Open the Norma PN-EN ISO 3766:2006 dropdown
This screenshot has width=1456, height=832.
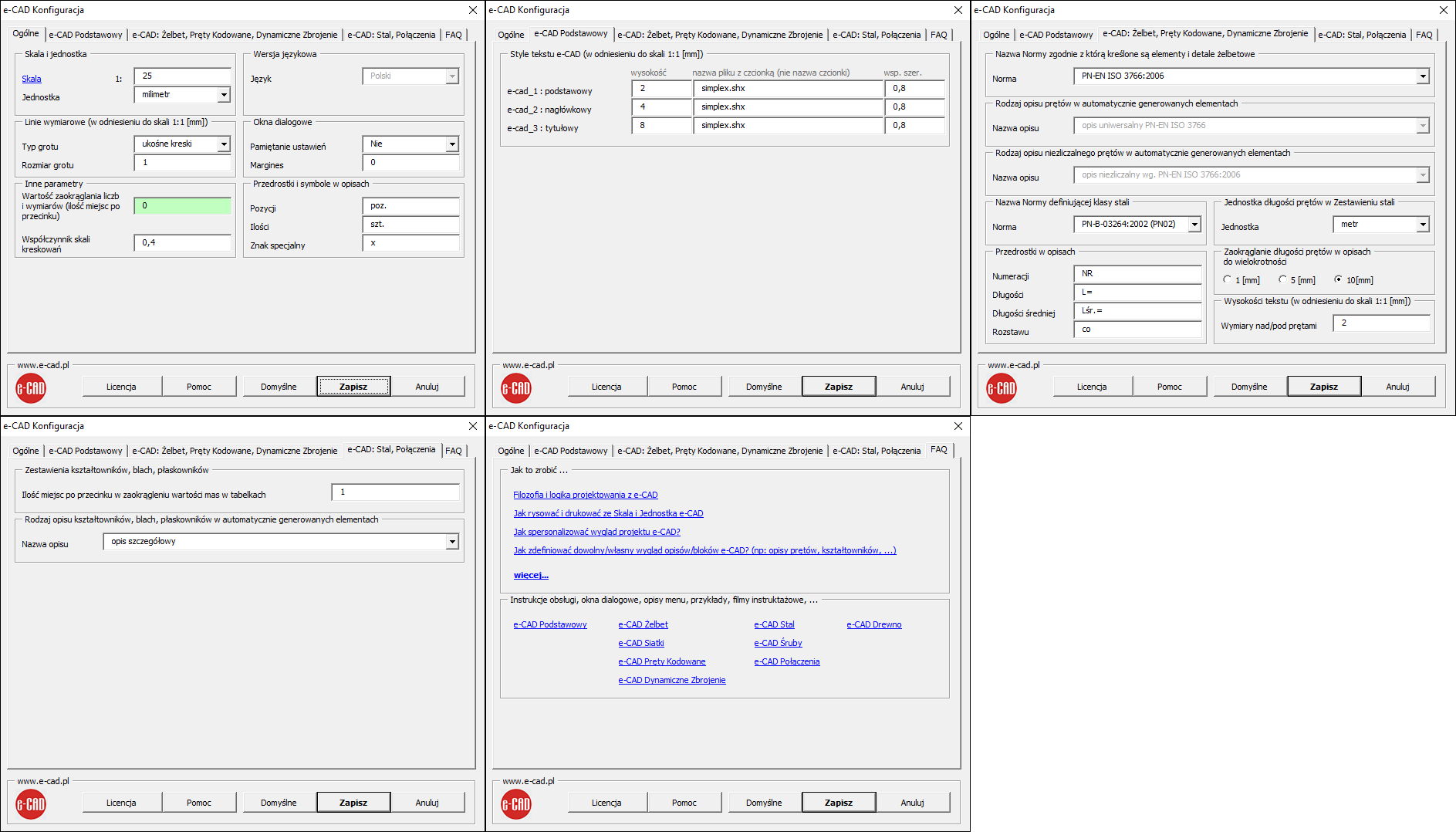click(1423, 76)
